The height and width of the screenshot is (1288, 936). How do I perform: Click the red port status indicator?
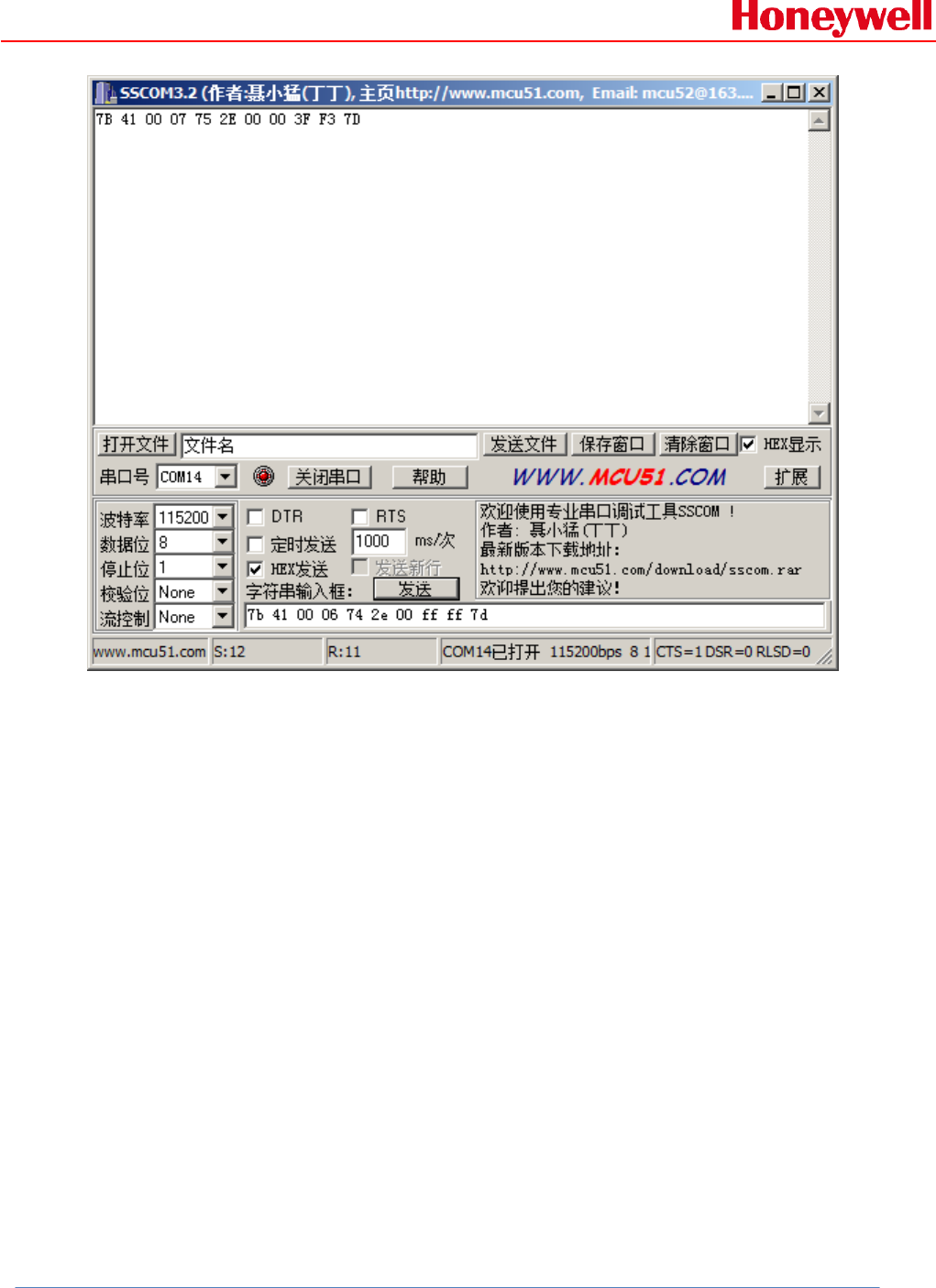pos(264,476)
